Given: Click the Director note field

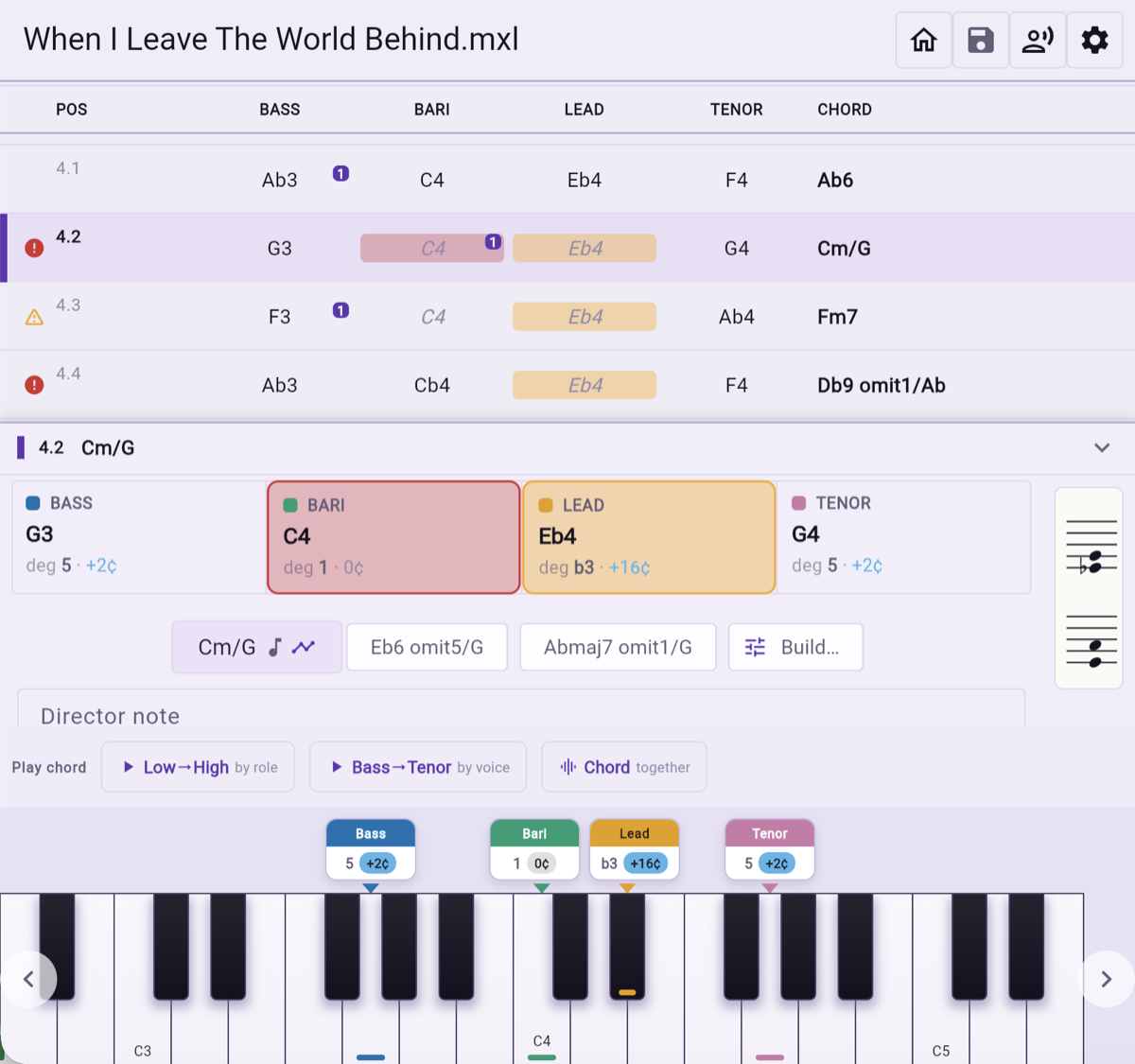Looking at the screenshot, I should click(521, 709).
